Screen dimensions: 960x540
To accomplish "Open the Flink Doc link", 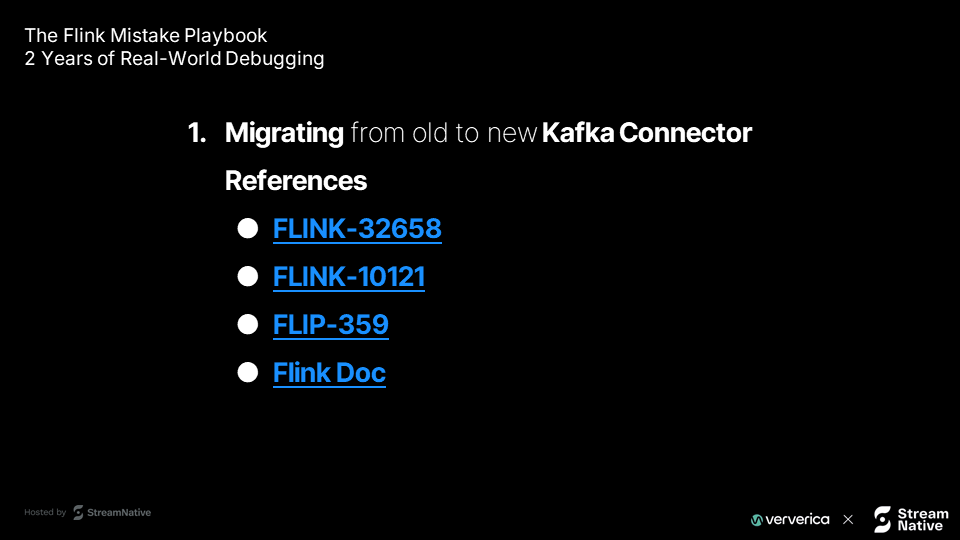I will point(329,372).
